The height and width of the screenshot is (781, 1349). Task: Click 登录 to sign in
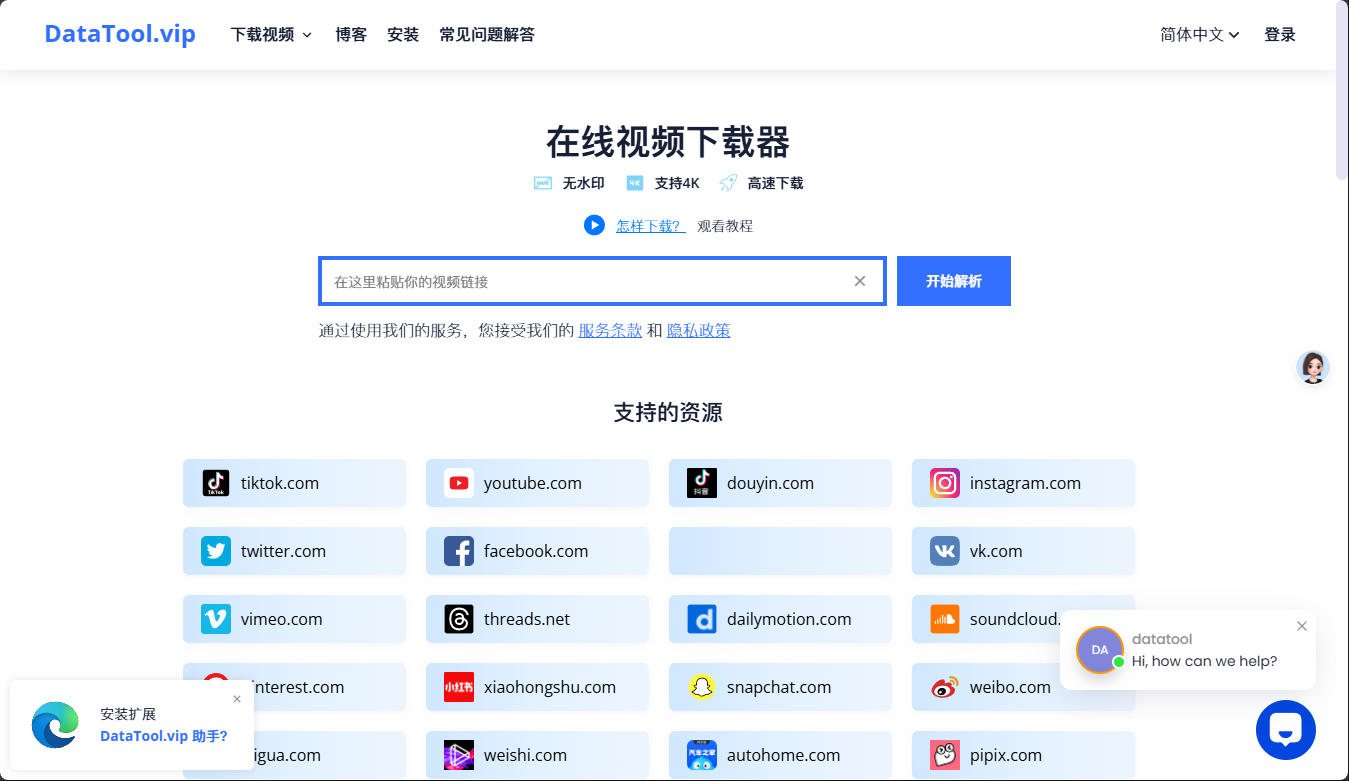[x=1280, y=35]
